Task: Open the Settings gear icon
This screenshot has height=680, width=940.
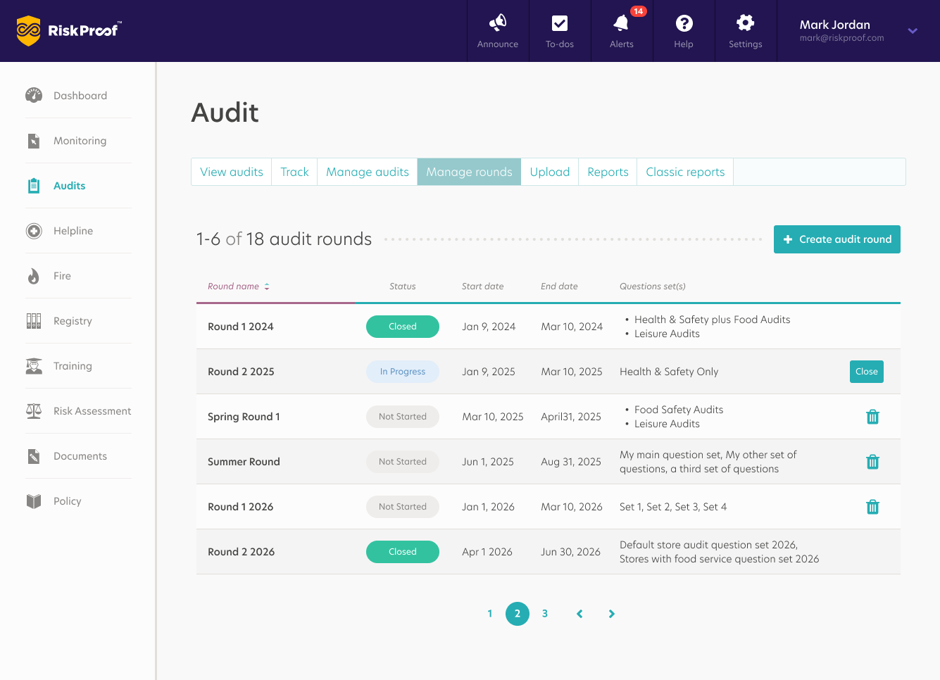Action: (x=745, y=23)
